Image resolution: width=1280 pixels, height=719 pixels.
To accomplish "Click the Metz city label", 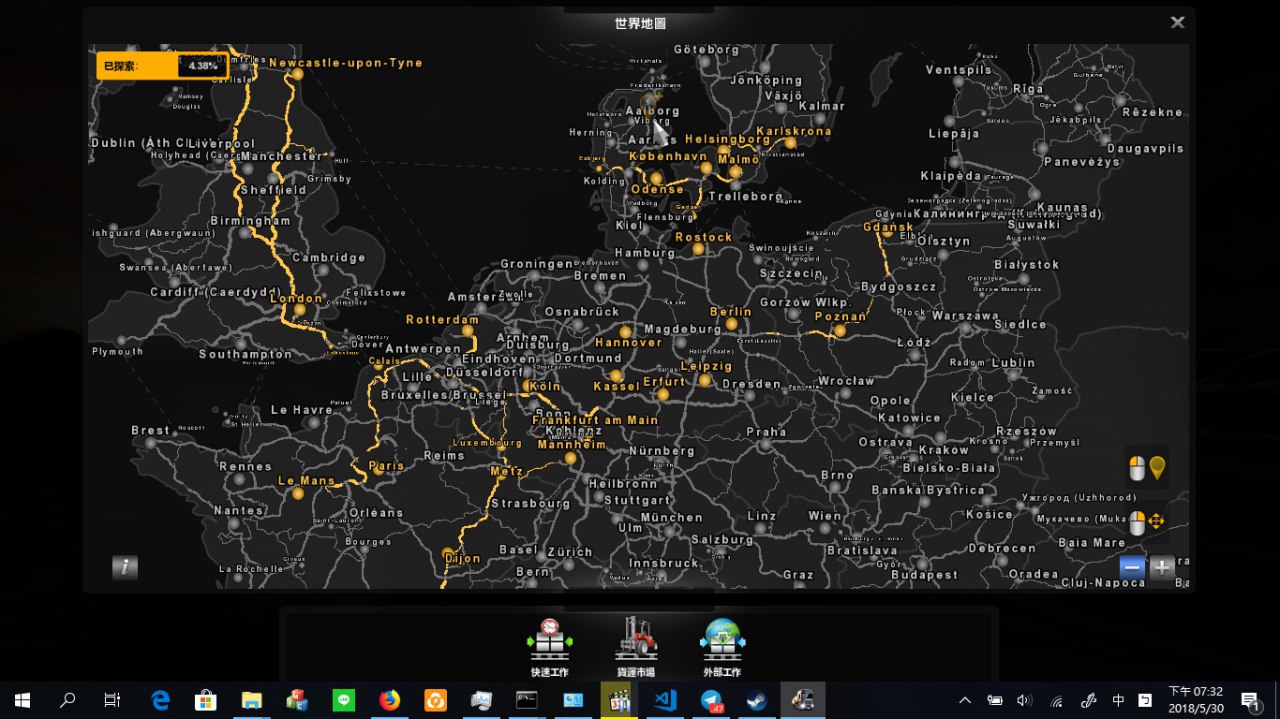I will pyautogui.click(x=507, y=471).
